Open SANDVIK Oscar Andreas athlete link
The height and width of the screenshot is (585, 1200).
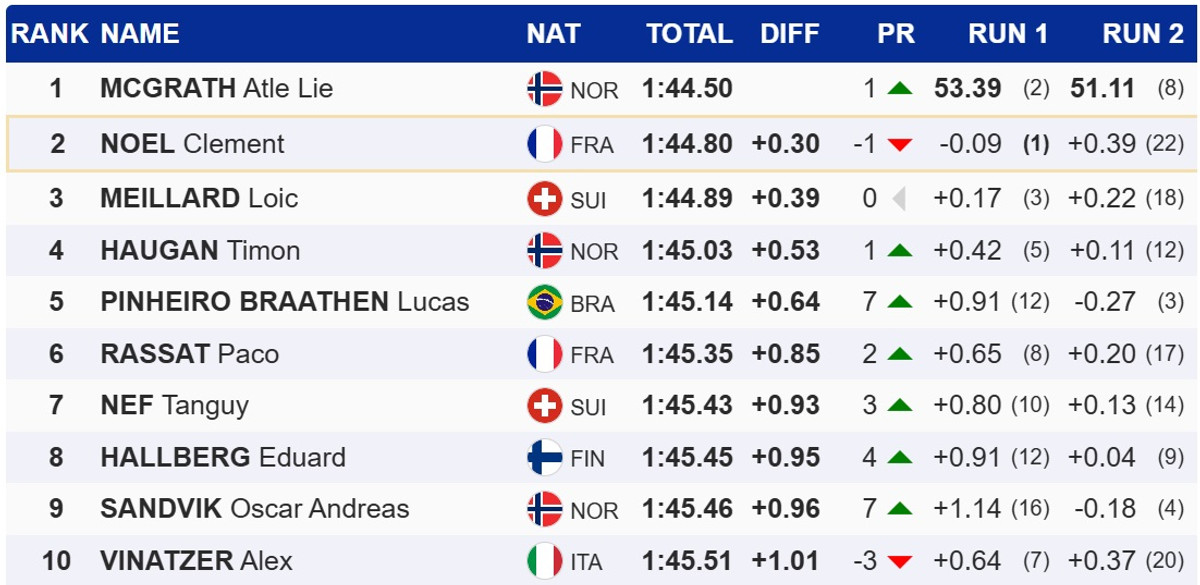(255, 509)
